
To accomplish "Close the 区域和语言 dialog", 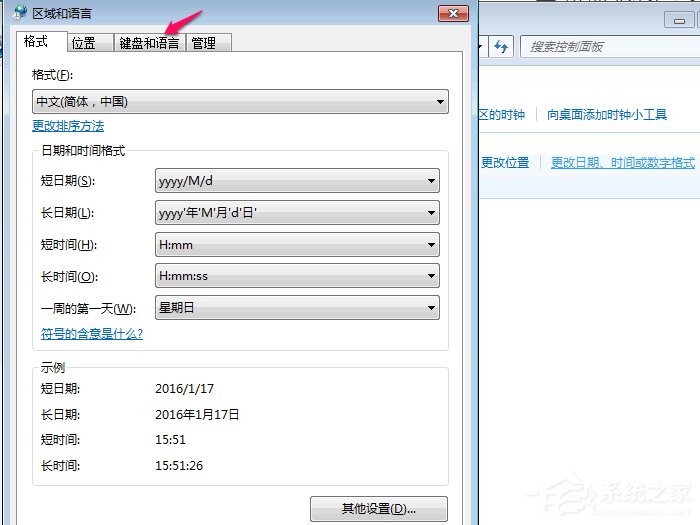I will [x=454, y=13].
